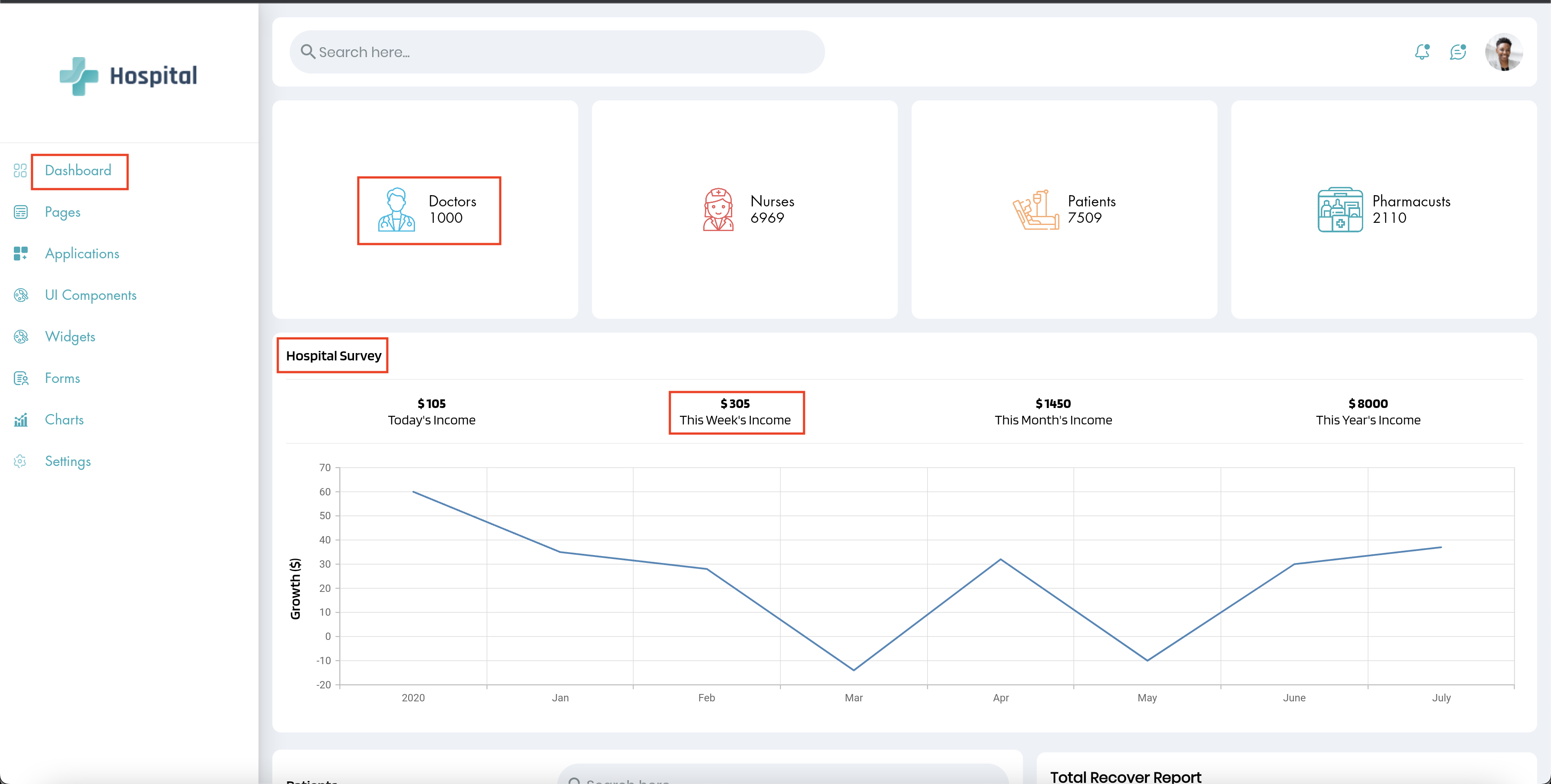The width and height of the screenshot is (1551, 784).
Task: Select UI Components in sidebar
Action: click(x=91, y=295)
